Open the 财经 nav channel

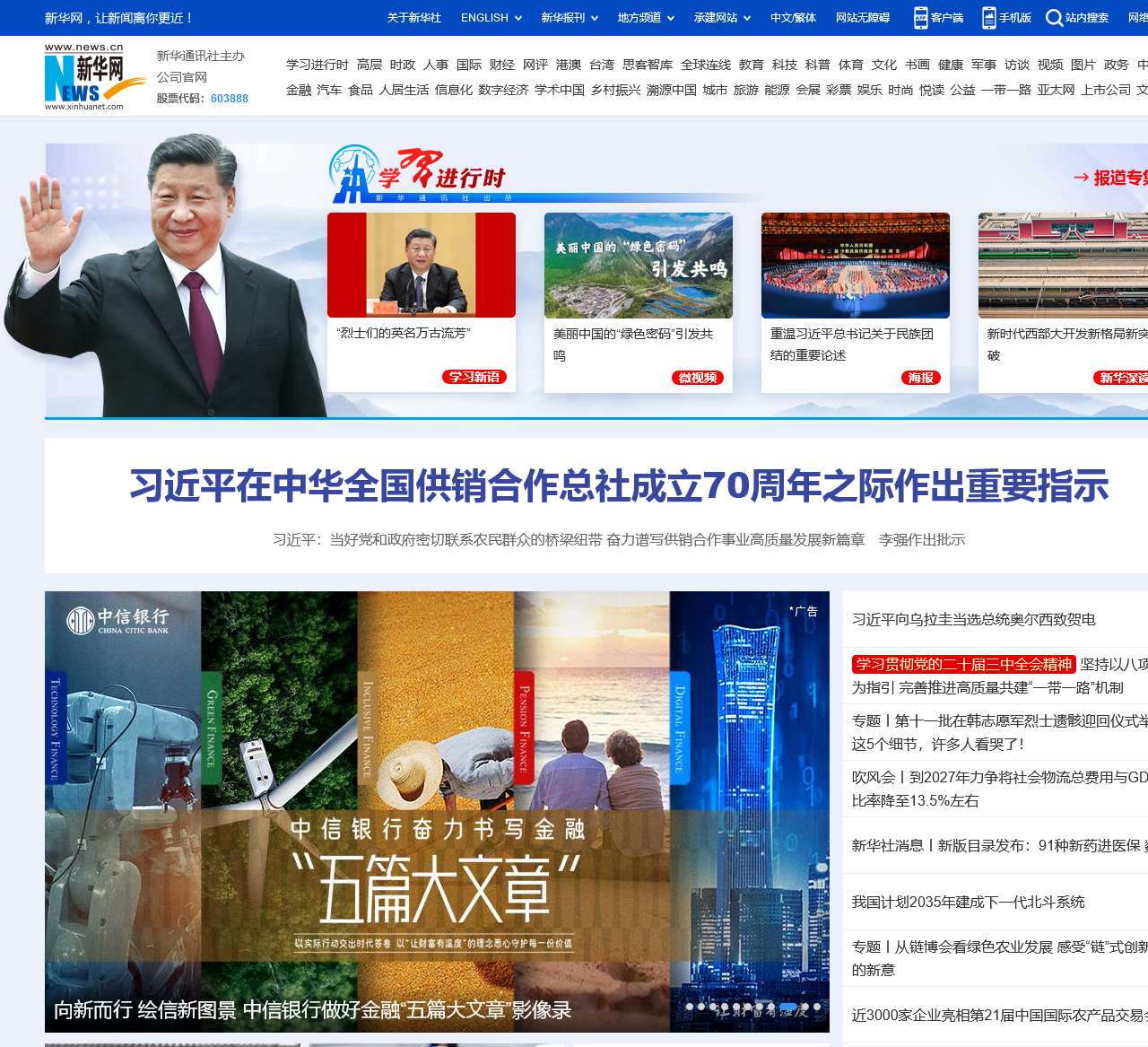pos(502,65)
